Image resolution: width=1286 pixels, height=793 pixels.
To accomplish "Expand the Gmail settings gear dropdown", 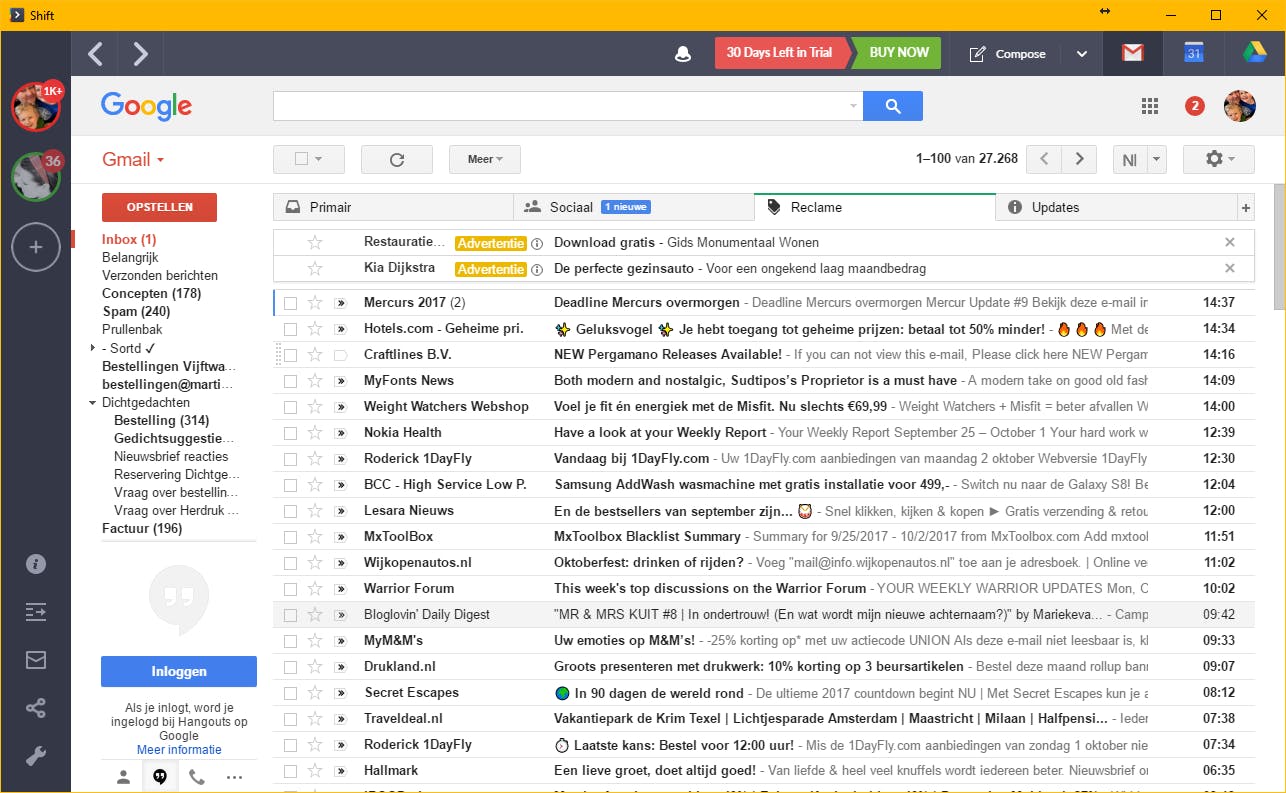I will pos(1218,159).
